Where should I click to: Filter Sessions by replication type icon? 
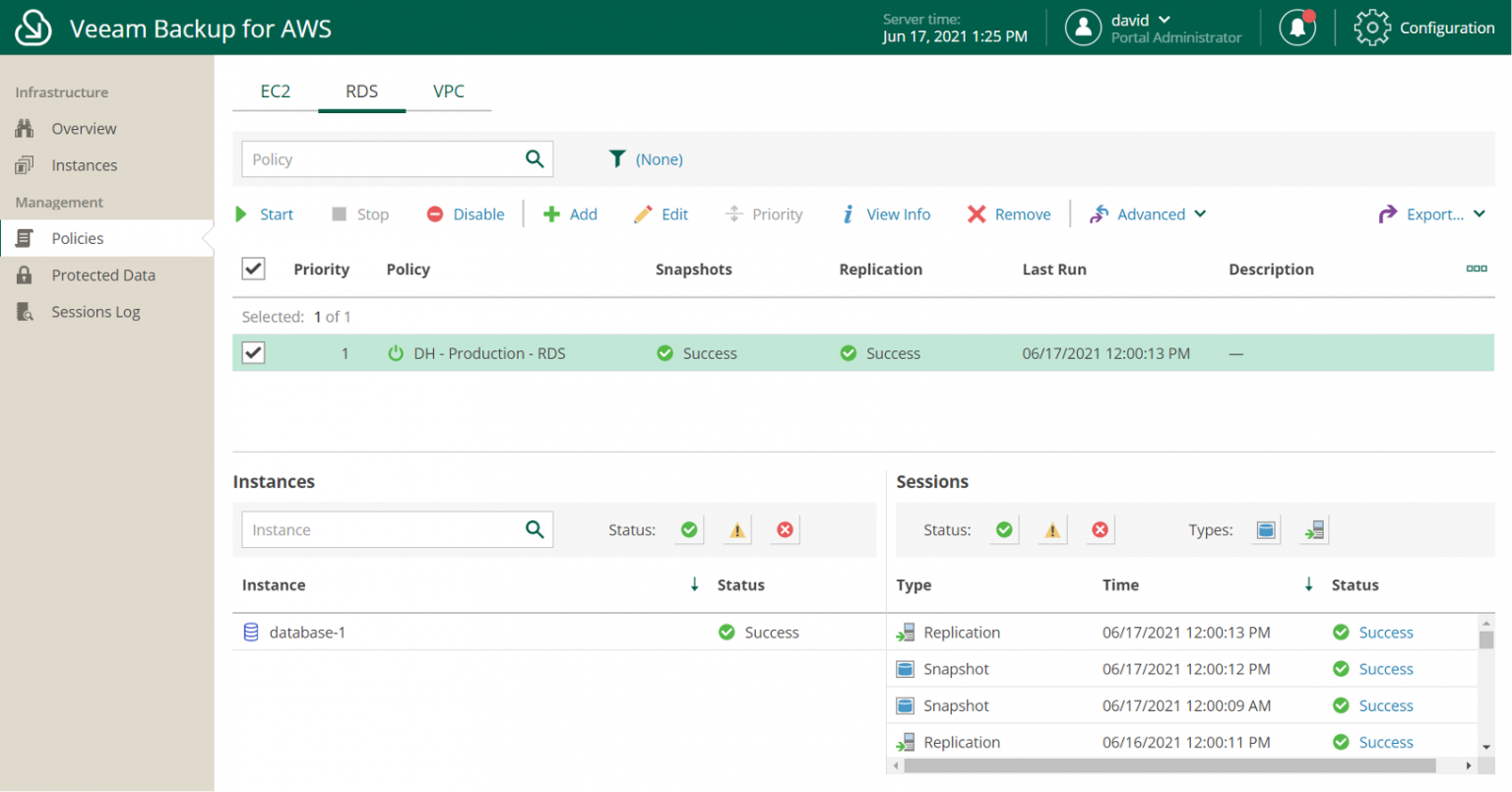(1314, 530)
